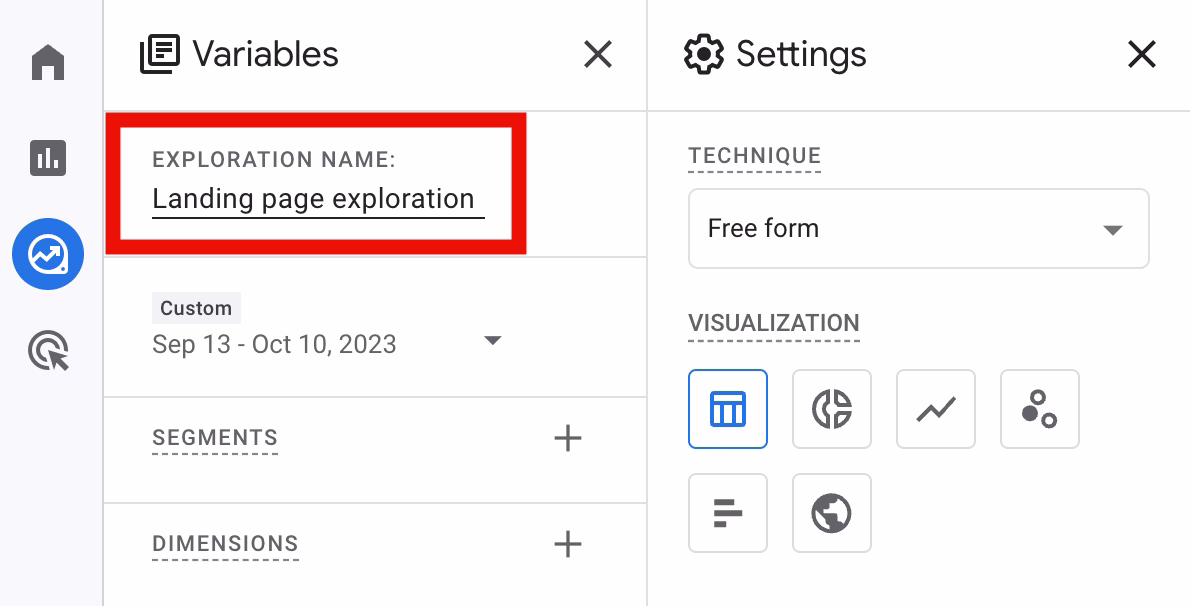
Task: Open Advertising from the left sidebar
Action: (x=47, y=350)
